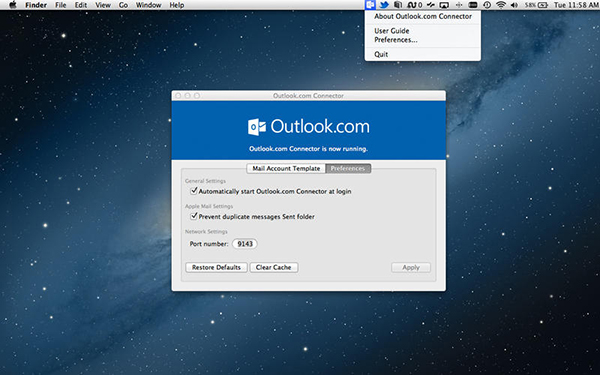Click the Time Machine clock icon
The height and width of the screenshot is (375, 600).
[487, 5]
